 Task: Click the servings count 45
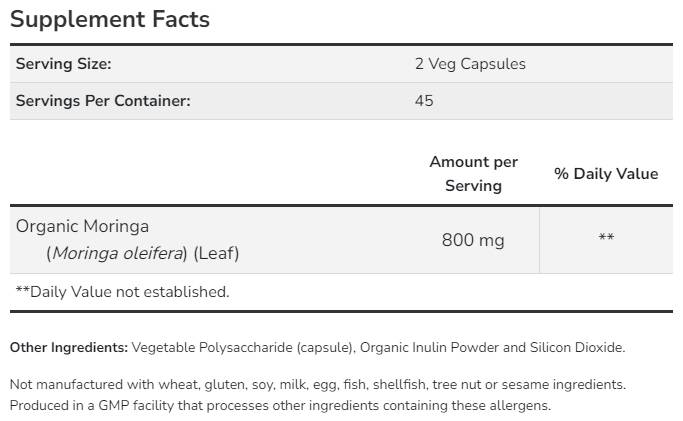pyautogui.click(x=424, y=101)
